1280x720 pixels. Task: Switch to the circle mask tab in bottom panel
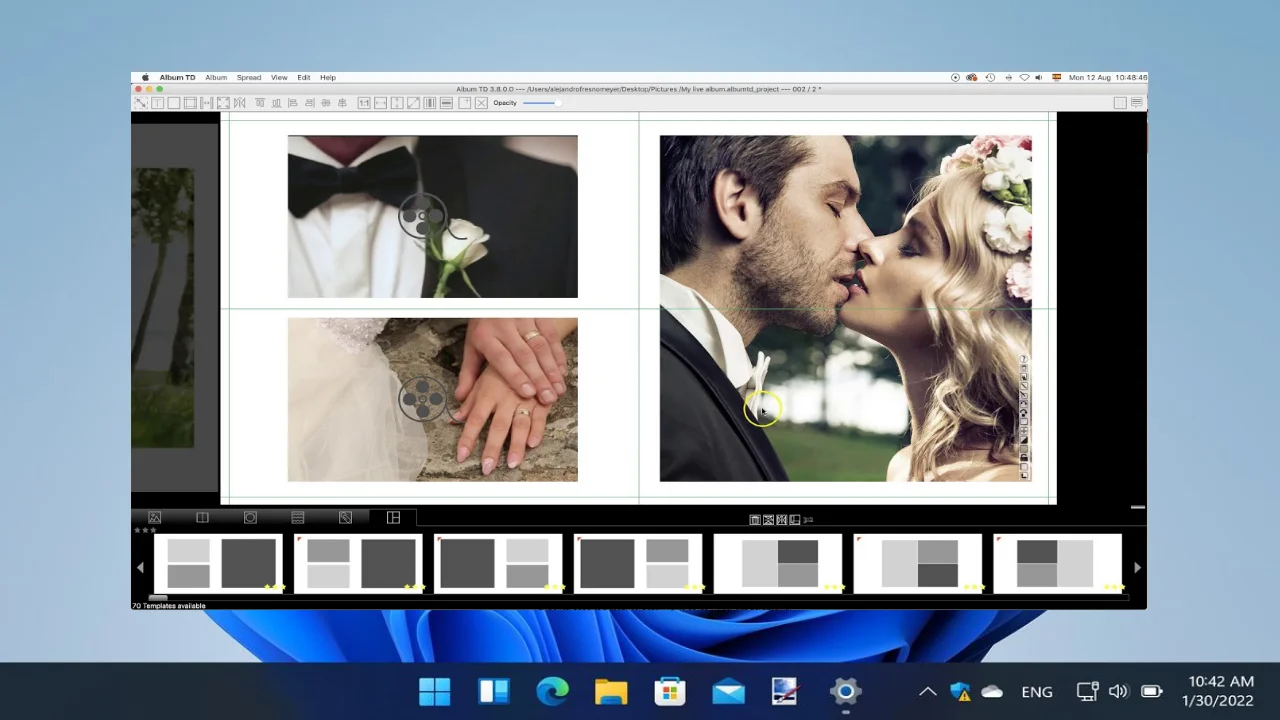250,517
